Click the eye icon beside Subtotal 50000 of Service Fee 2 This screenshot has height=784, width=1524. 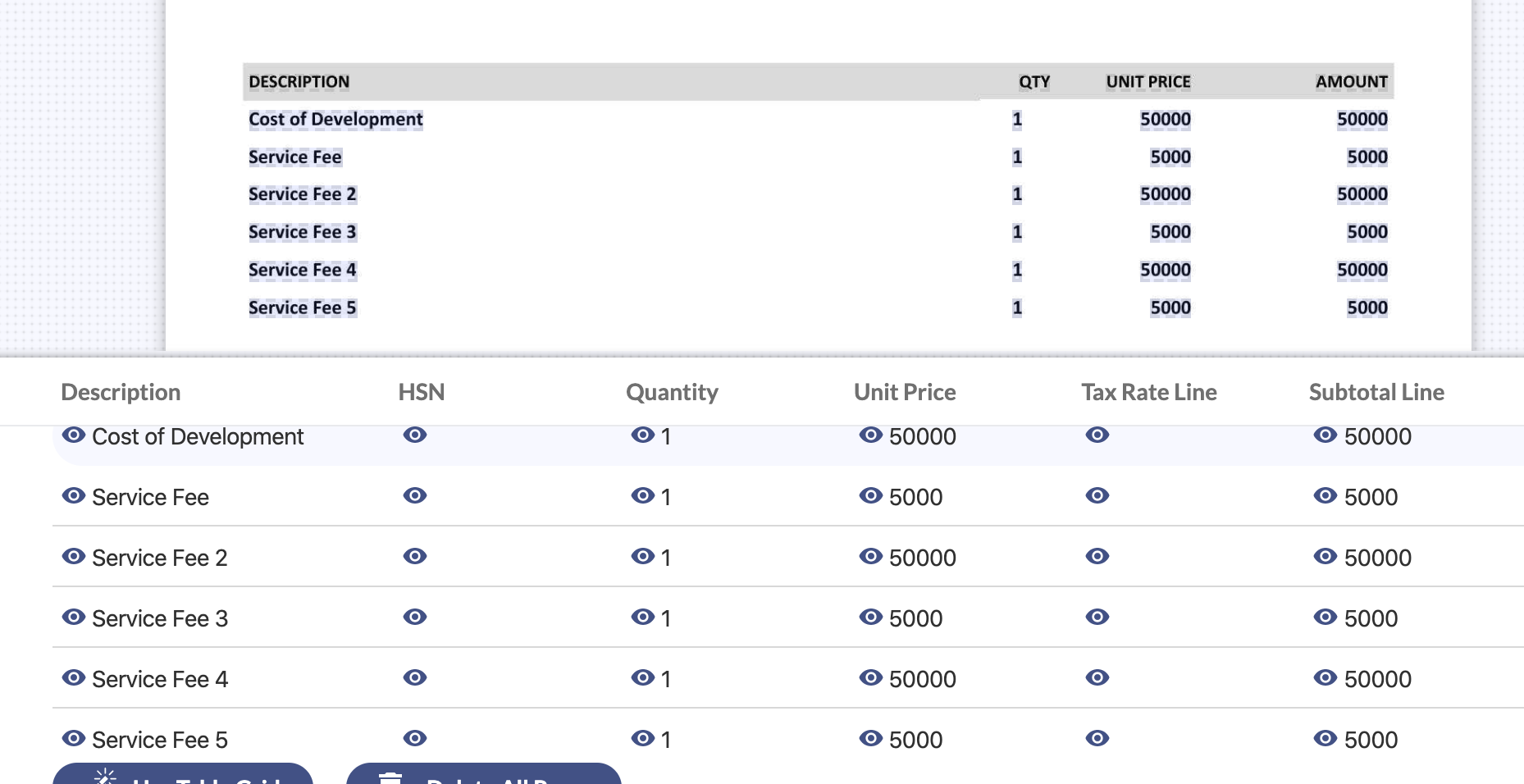(1324, 555)
